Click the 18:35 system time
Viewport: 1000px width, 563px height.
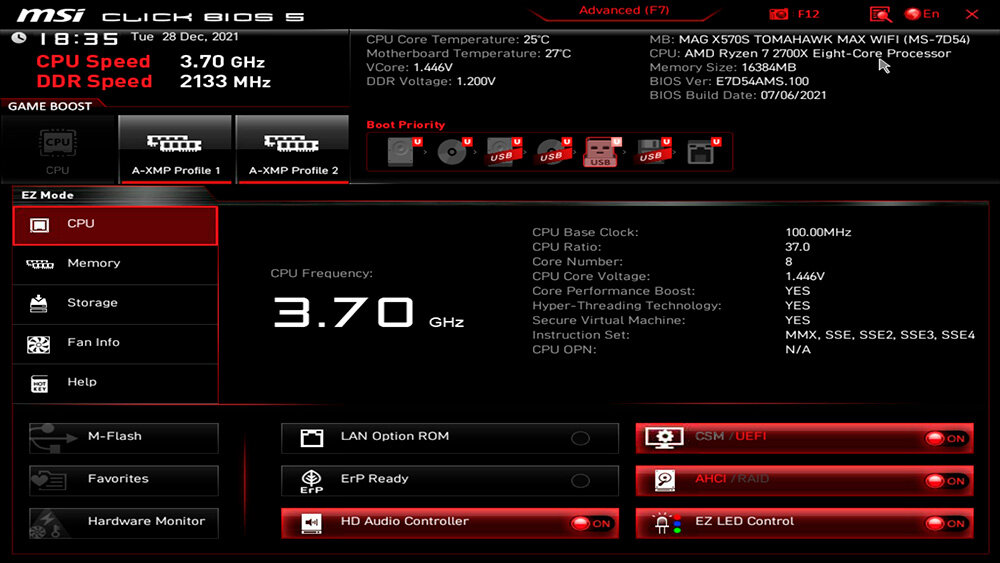[x=78, y=40]
